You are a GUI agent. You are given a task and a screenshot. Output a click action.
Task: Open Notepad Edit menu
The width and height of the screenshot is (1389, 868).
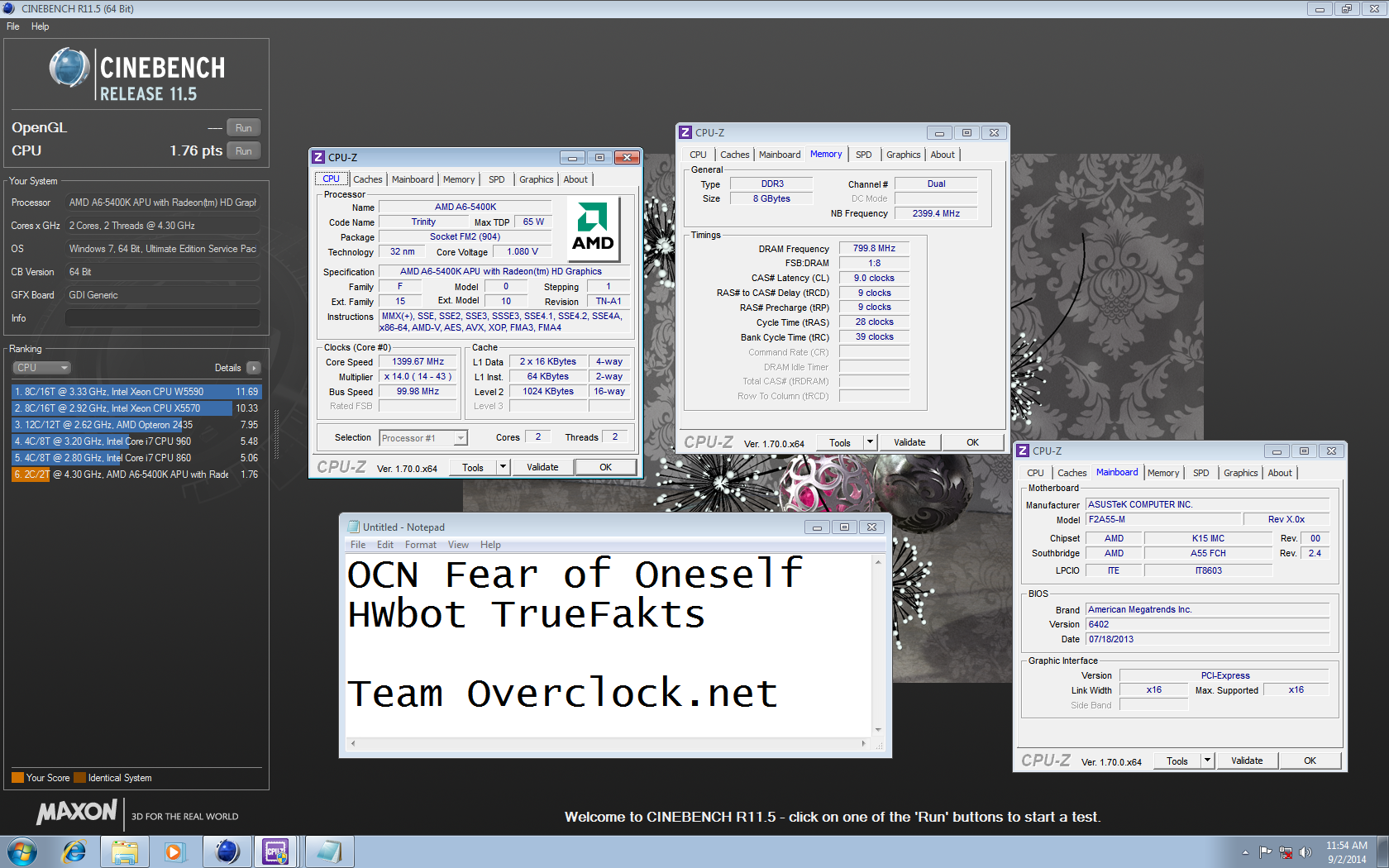coord(384,545)
